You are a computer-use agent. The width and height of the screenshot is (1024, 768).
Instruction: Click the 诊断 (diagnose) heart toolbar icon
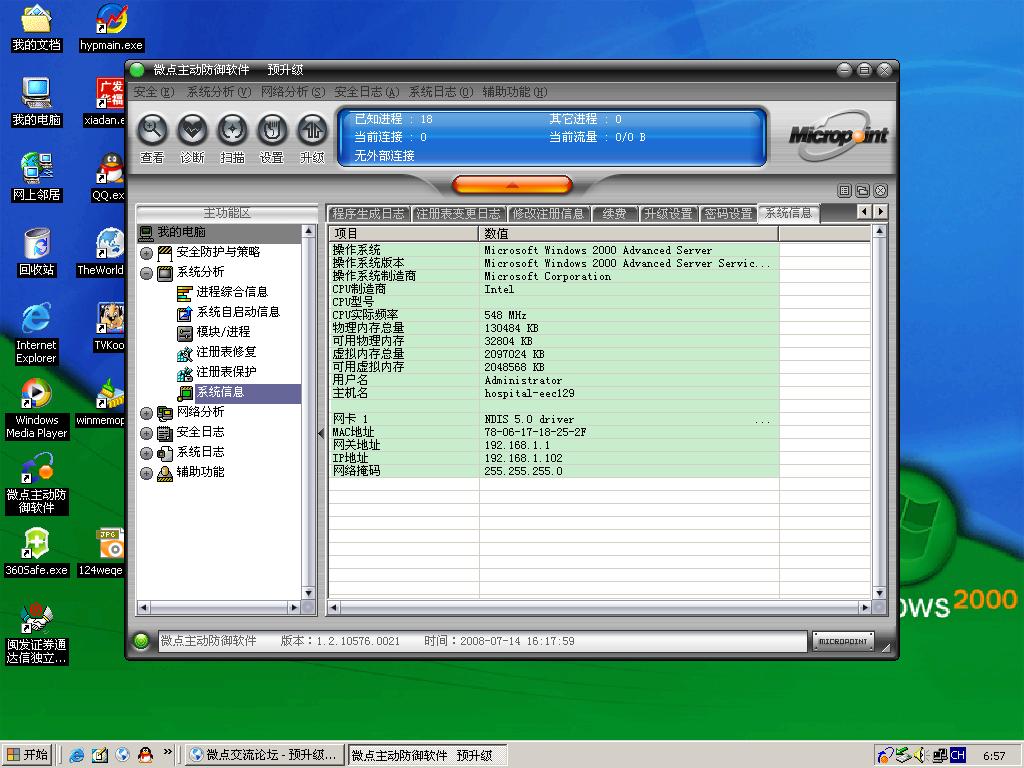[193, 131]
